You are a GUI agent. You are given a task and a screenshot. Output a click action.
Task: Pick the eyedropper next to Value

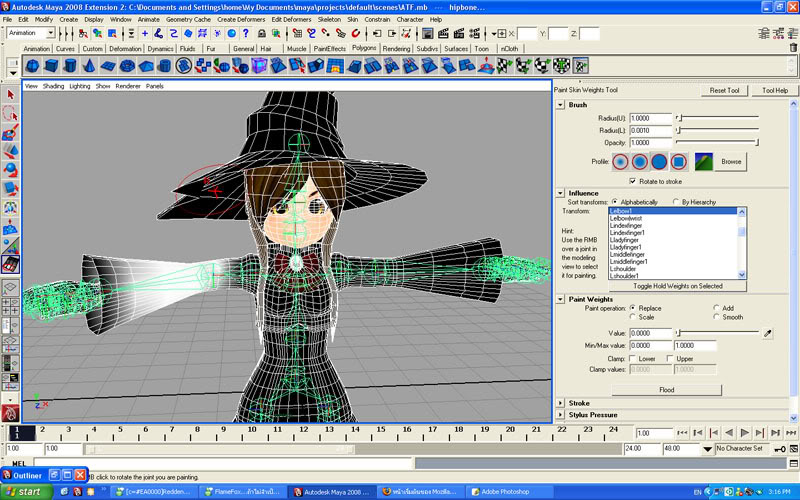[767, 334]
